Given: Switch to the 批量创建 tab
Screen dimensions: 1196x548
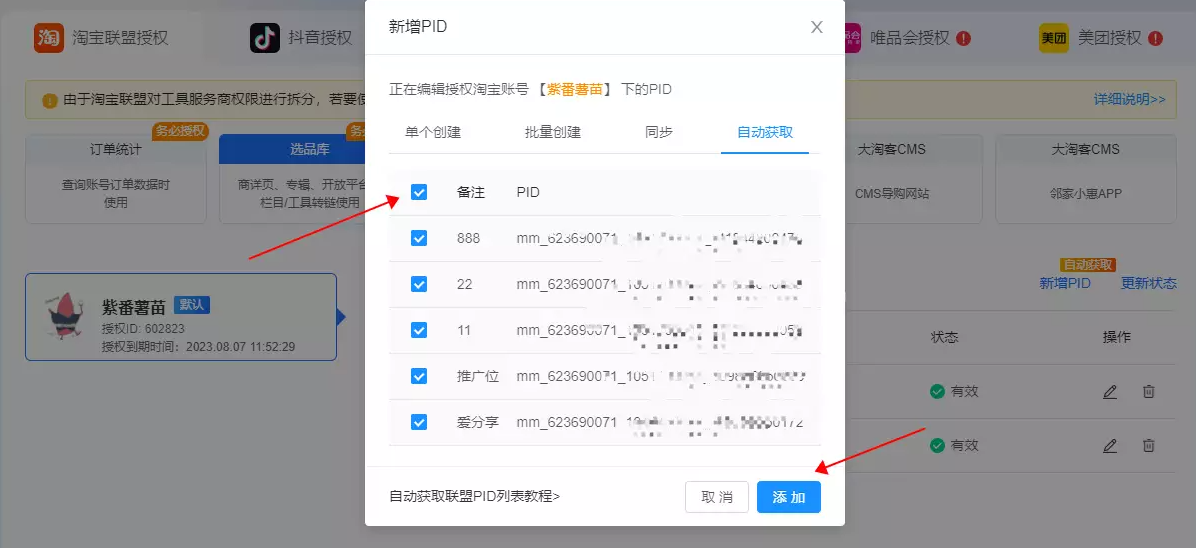Looking at the screenshot, I should [553, 132].
